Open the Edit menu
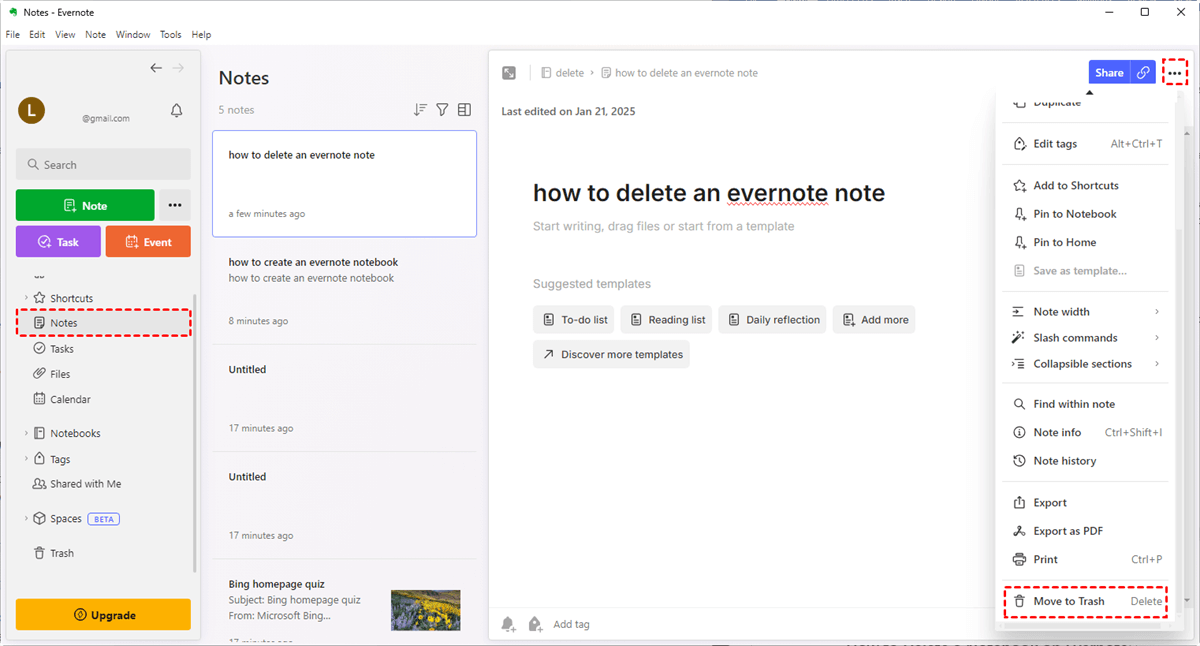The width and height of the screenshot is (1200, 646). click(x=37, y=34)
